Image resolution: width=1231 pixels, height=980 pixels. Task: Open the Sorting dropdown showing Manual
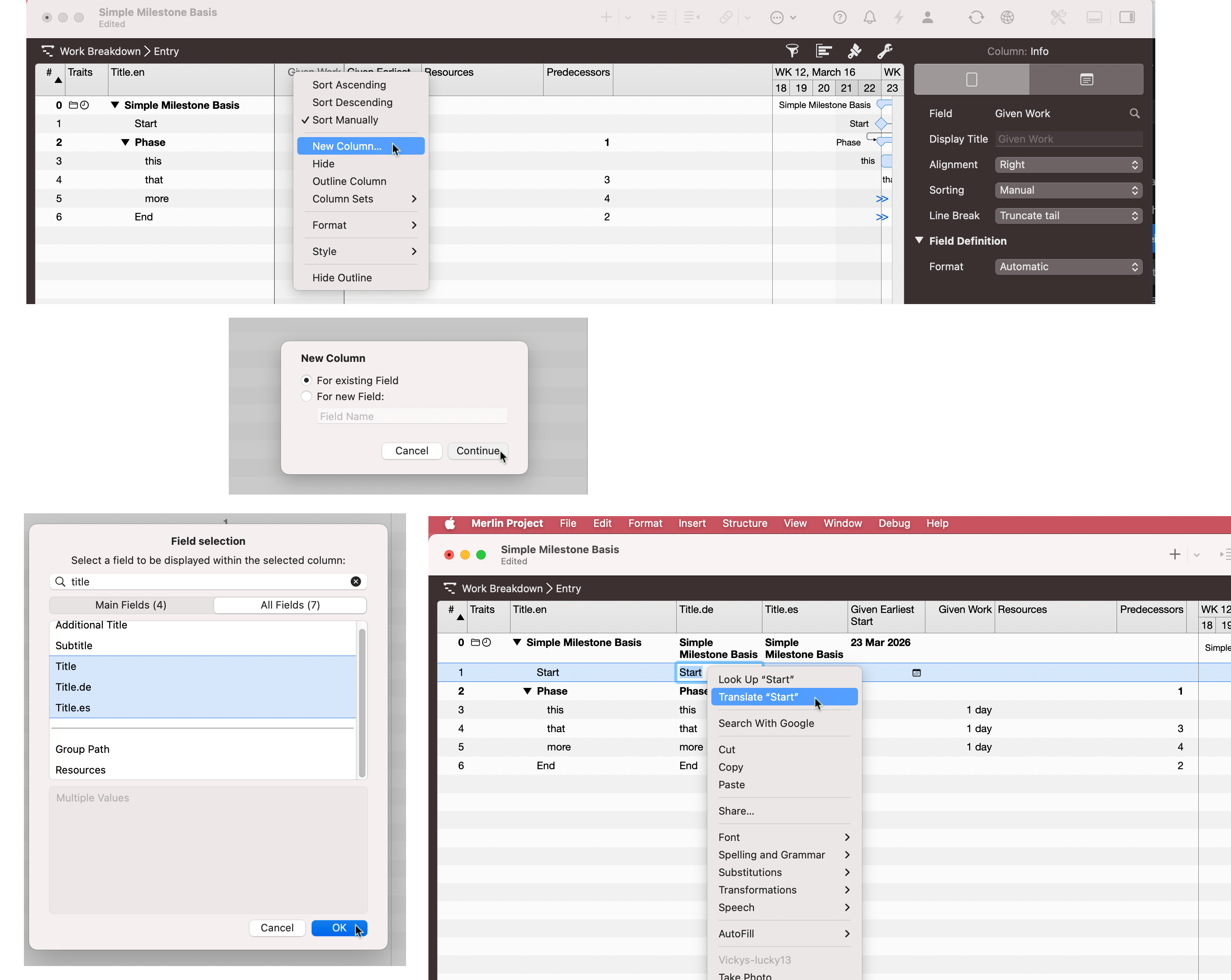point(1068,190)
